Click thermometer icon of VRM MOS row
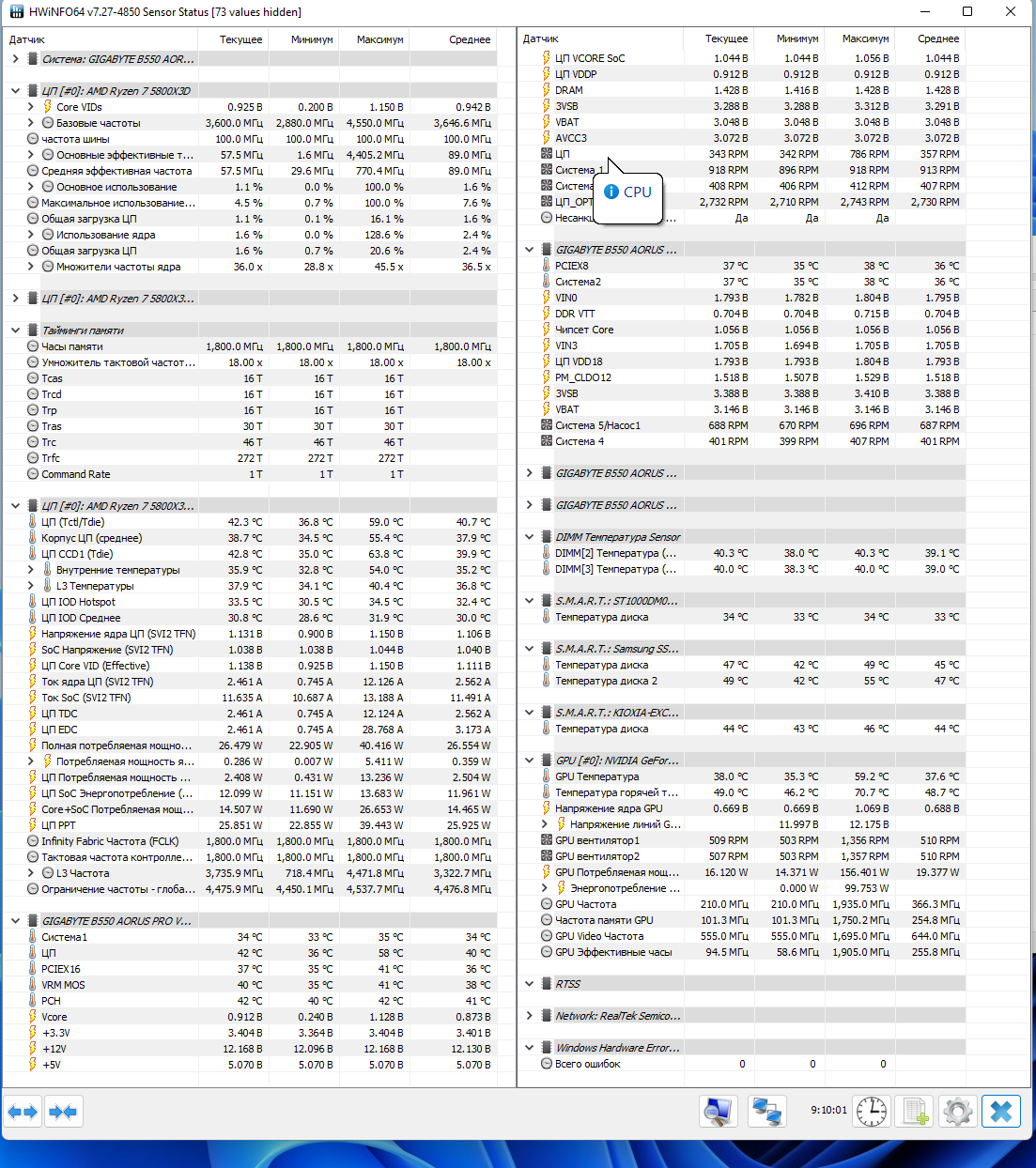The image size is (1036, 1168). point(33,985)
